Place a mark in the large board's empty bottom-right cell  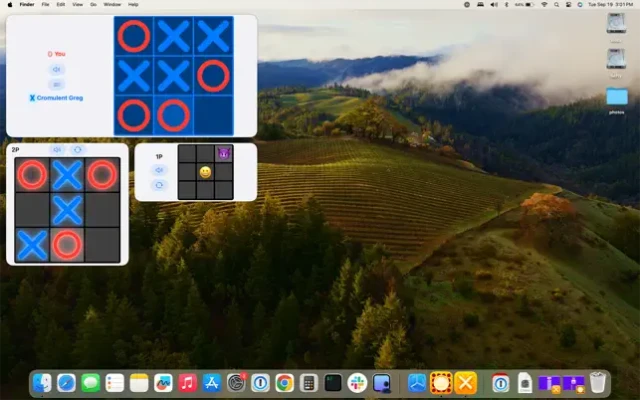point(213,115)
